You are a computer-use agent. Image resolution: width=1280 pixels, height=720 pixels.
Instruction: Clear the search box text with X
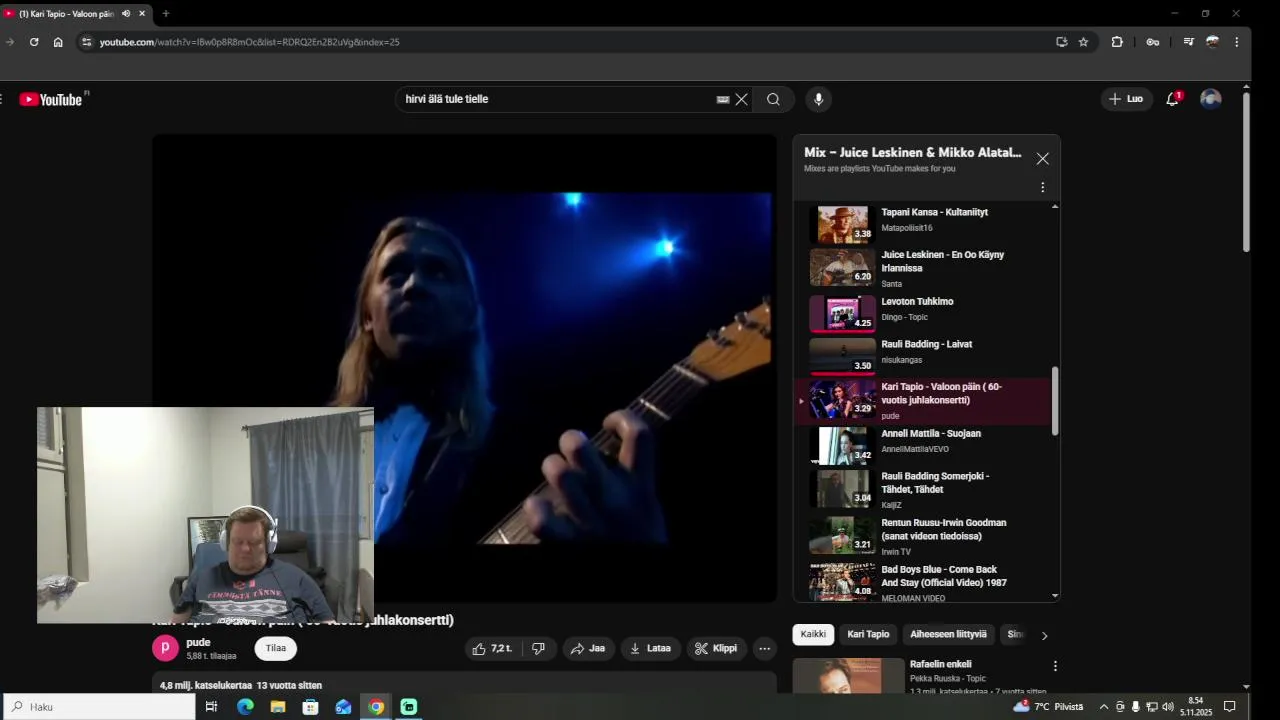[741, 99]
